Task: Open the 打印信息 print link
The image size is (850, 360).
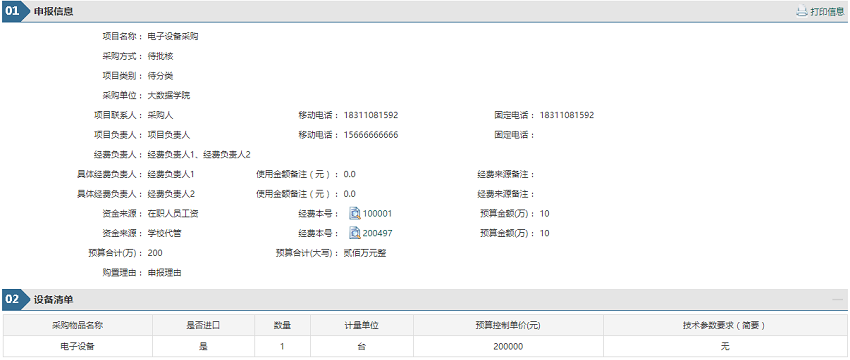Action: pyautogui.click(x=827, y=11)
